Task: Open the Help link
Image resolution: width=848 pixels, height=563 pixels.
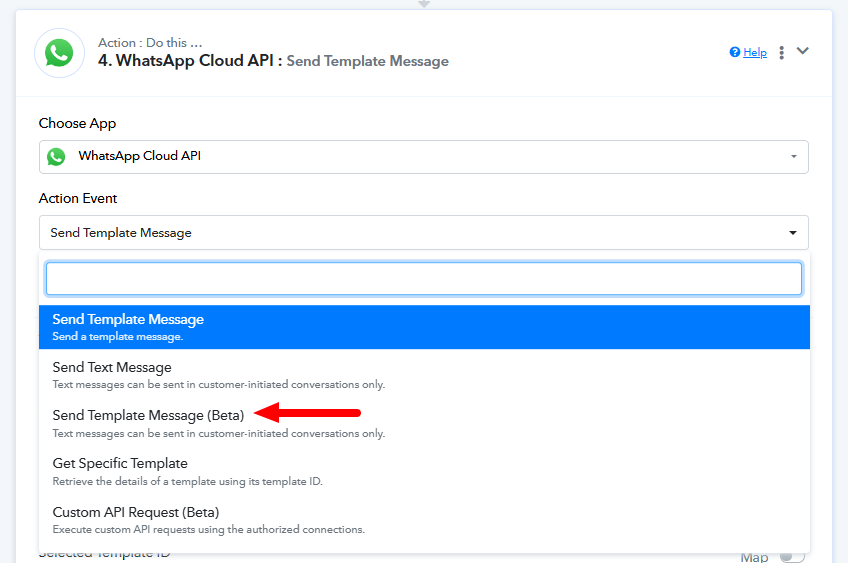Action: pyautogui.click(x=754, y=52)
